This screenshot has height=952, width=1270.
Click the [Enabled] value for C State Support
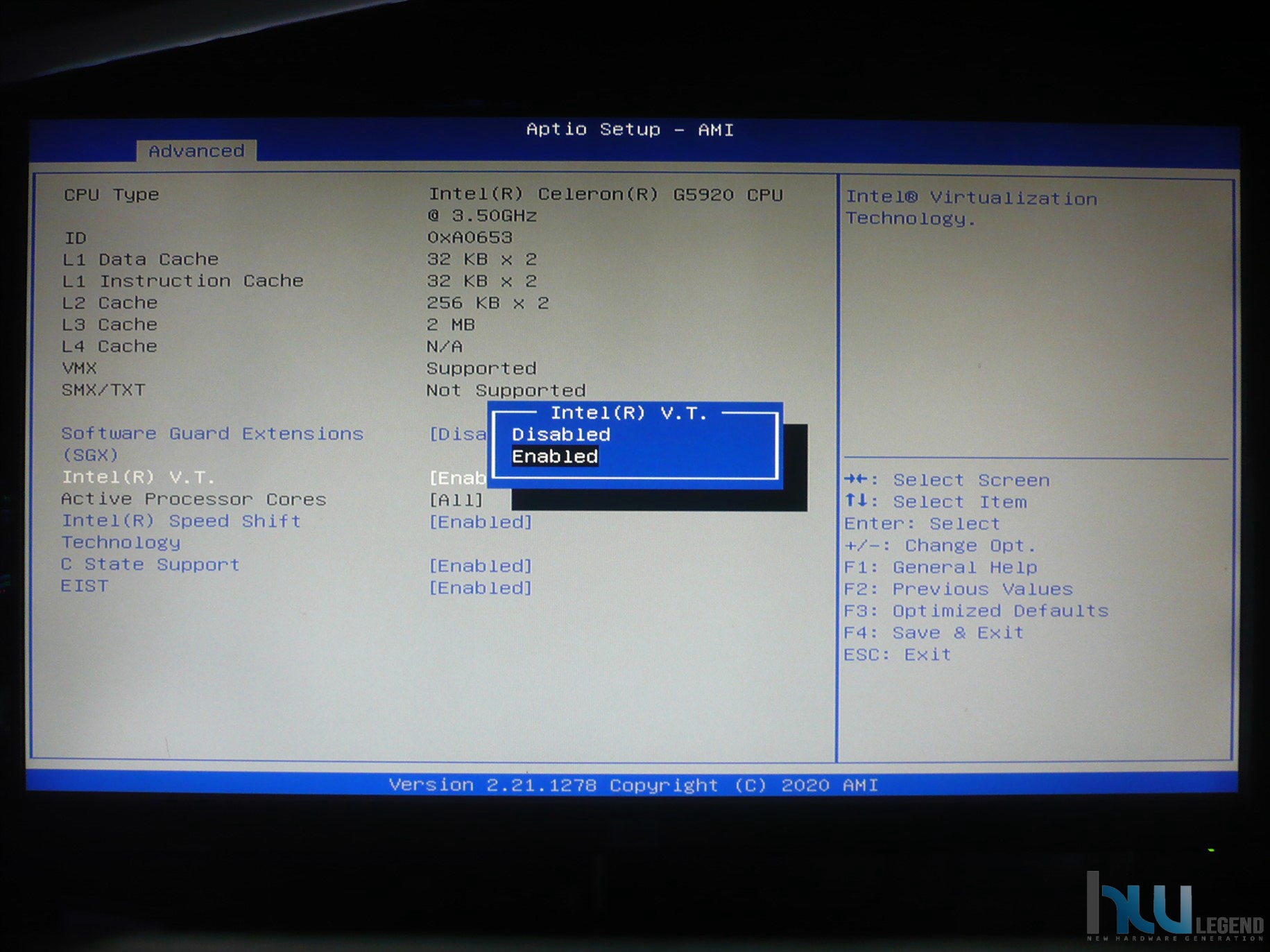point(481,566)
